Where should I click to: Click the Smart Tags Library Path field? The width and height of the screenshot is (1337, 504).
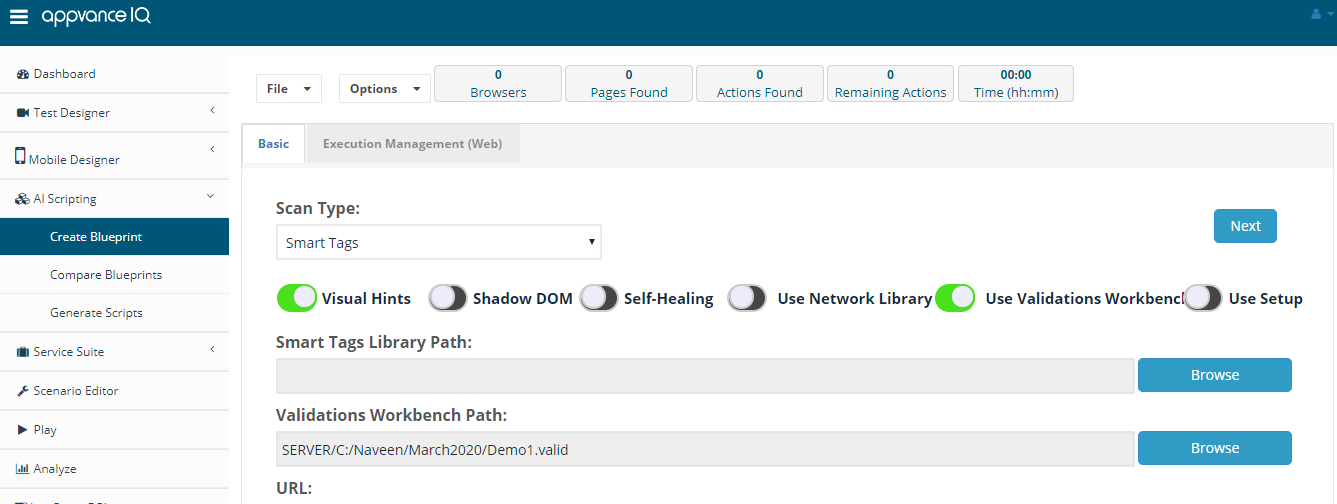pos(705,376)
